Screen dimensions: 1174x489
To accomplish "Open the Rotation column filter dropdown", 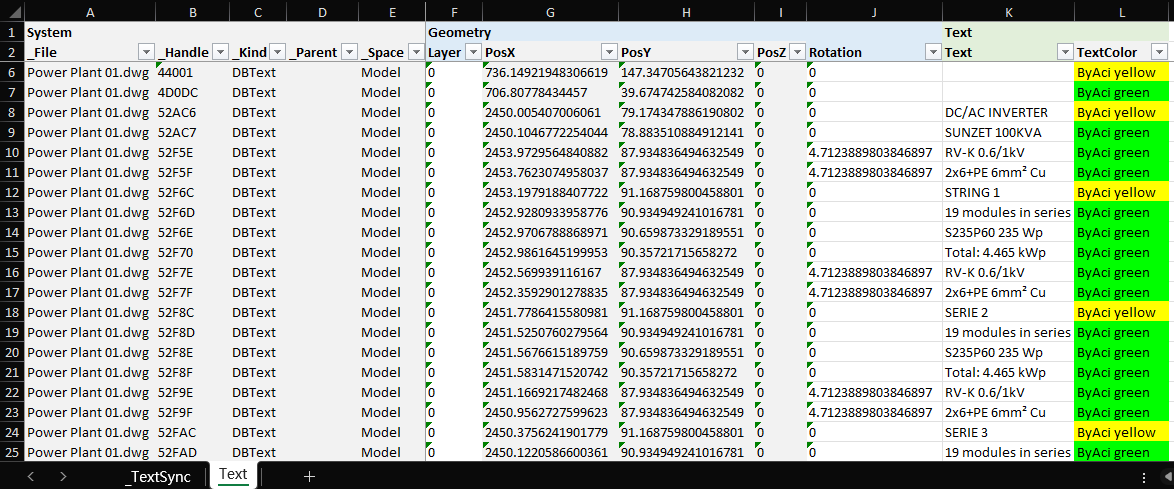I will click(x=933, y=52).
